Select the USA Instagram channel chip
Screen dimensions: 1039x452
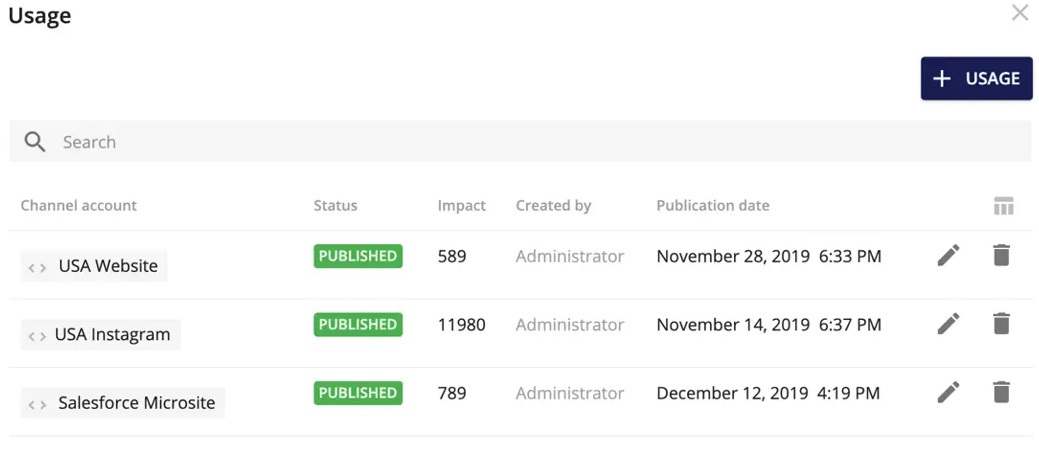(101, 335)
